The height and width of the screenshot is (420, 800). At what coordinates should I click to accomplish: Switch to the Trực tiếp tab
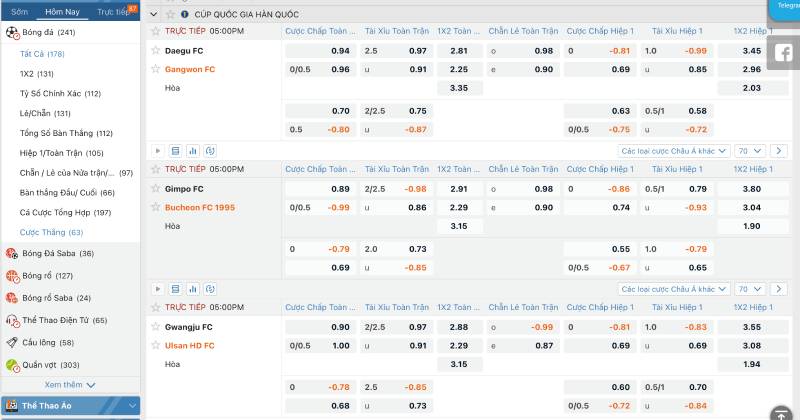coord(115,11)
